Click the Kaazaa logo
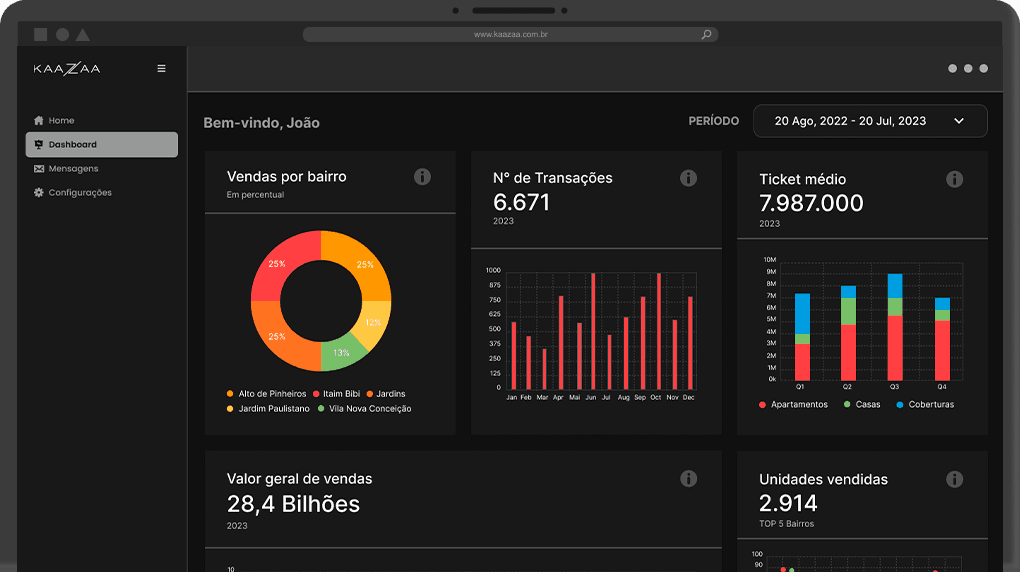Viewport: 1020px width, 572px height. point(67,68)
